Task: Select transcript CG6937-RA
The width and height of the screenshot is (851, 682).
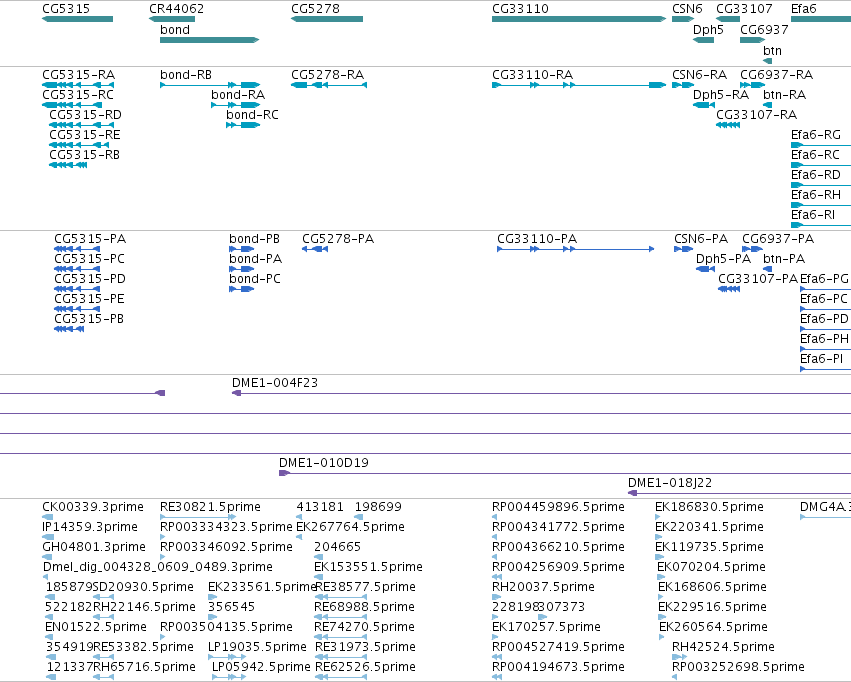Action: (x=753, y=85)
